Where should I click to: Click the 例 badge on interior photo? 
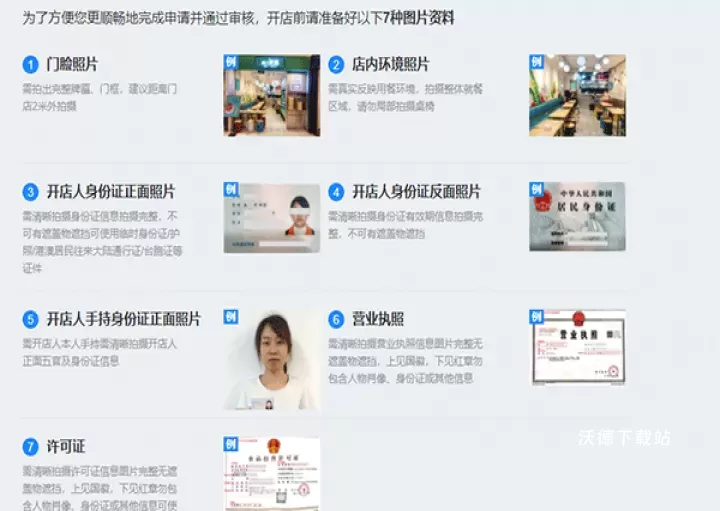point(536,62)
